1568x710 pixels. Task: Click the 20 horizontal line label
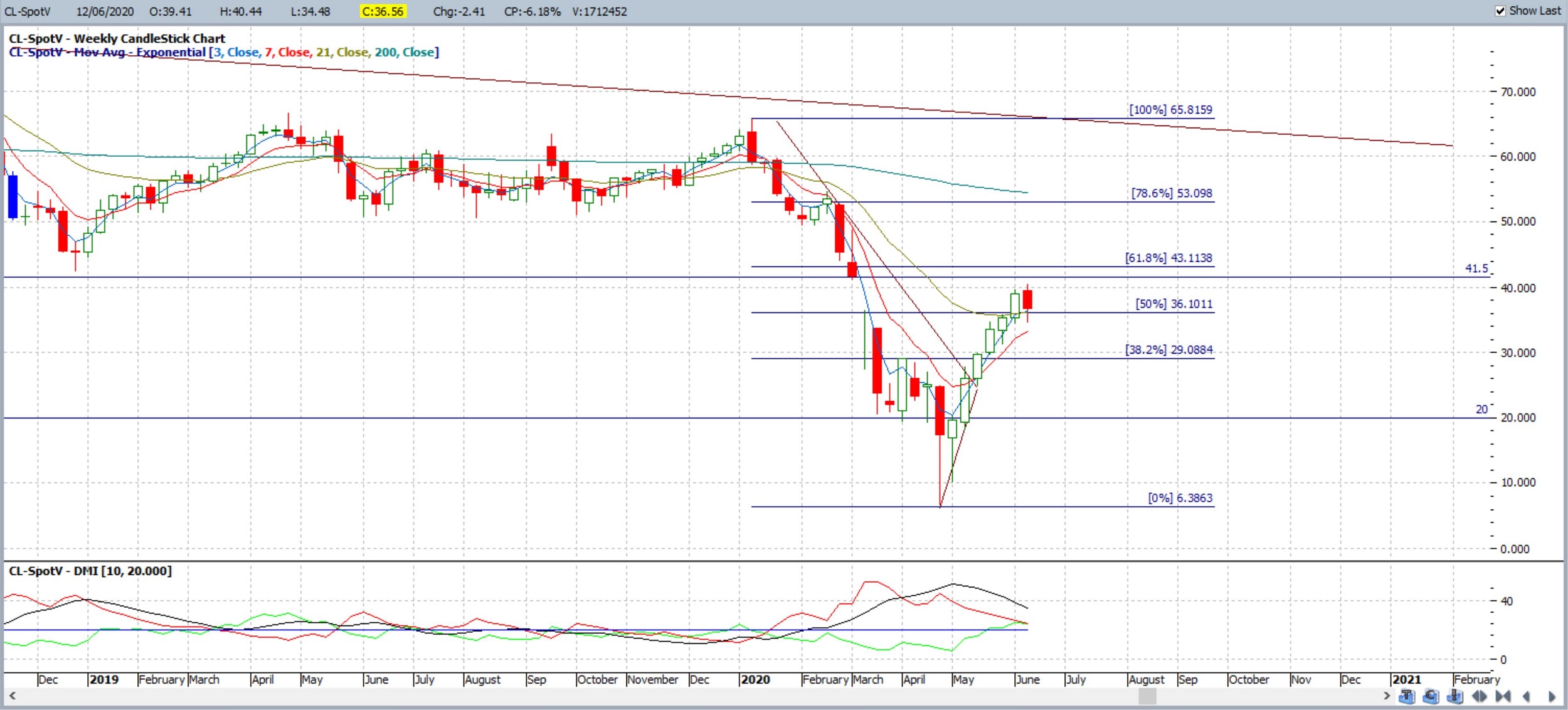tap(1481, 409)
